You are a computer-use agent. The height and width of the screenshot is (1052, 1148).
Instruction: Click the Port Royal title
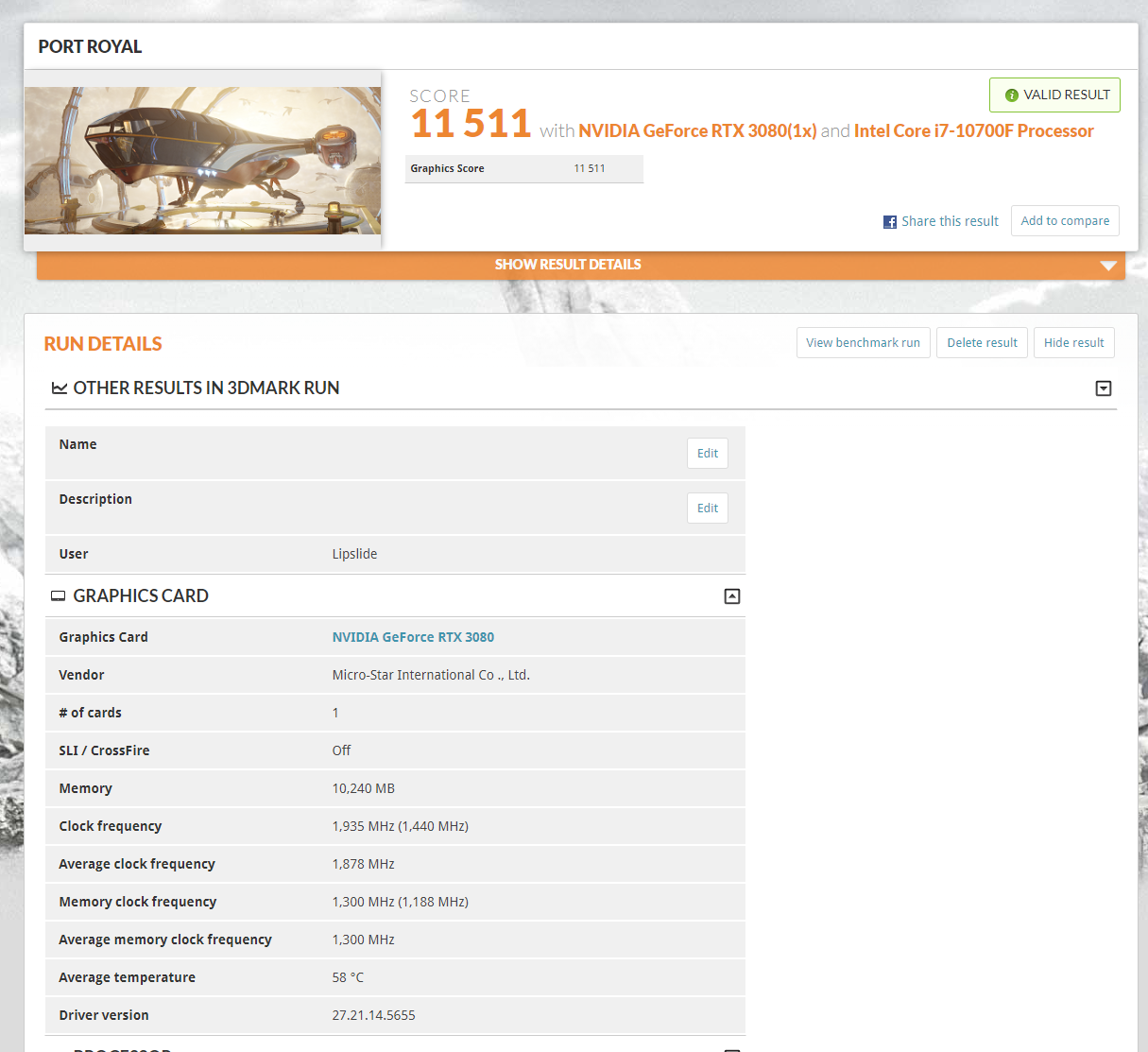[x=90, y=46]
